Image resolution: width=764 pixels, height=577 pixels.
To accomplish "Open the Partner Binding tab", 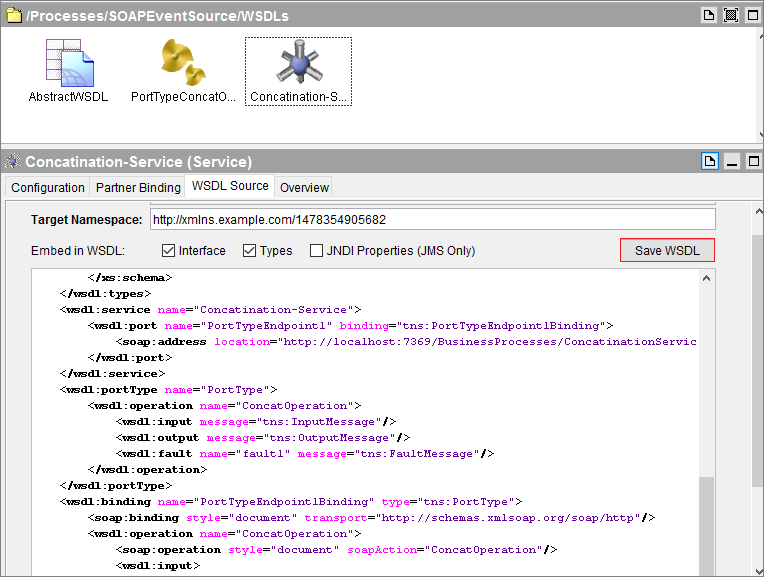I will (x=138, y=188).
